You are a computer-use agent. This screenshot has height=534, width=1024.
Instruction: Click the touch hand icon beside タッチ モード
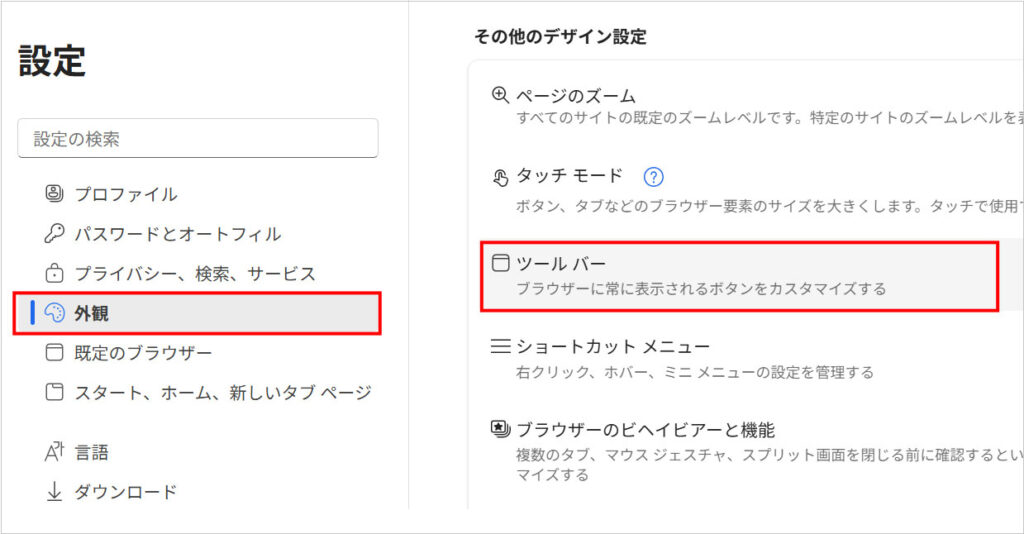pyautogui.click(x=500, y=177)
